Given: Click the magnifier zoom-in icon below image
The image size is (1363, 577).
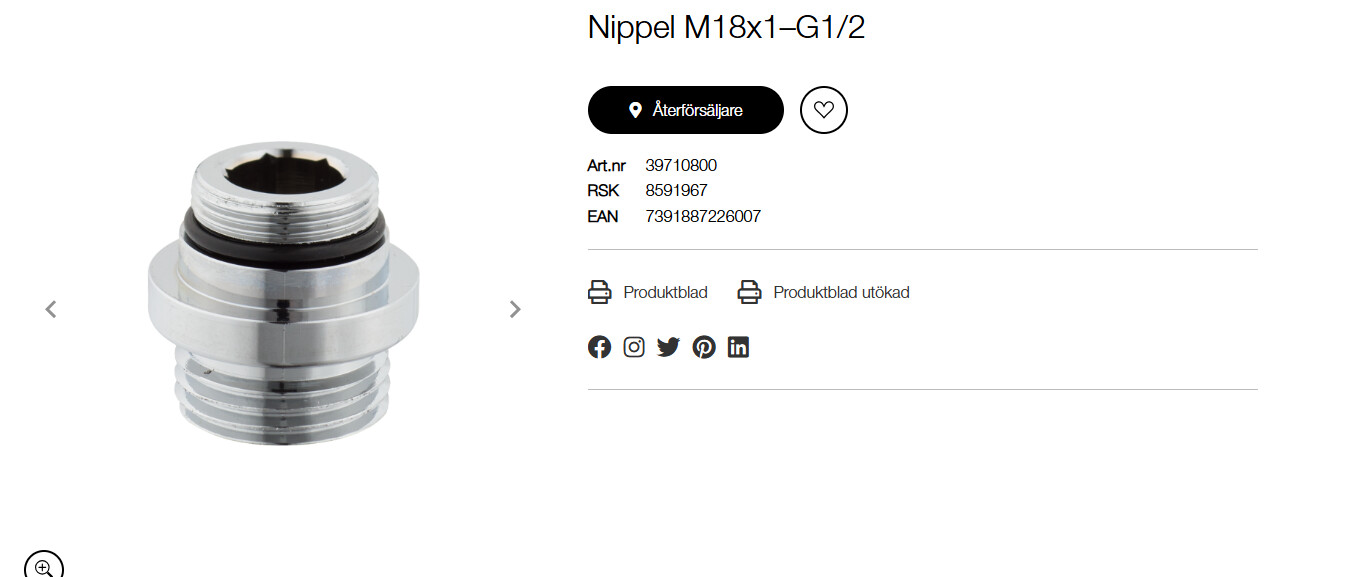Looking at the screenshot, I should click(x=43, y=563).
